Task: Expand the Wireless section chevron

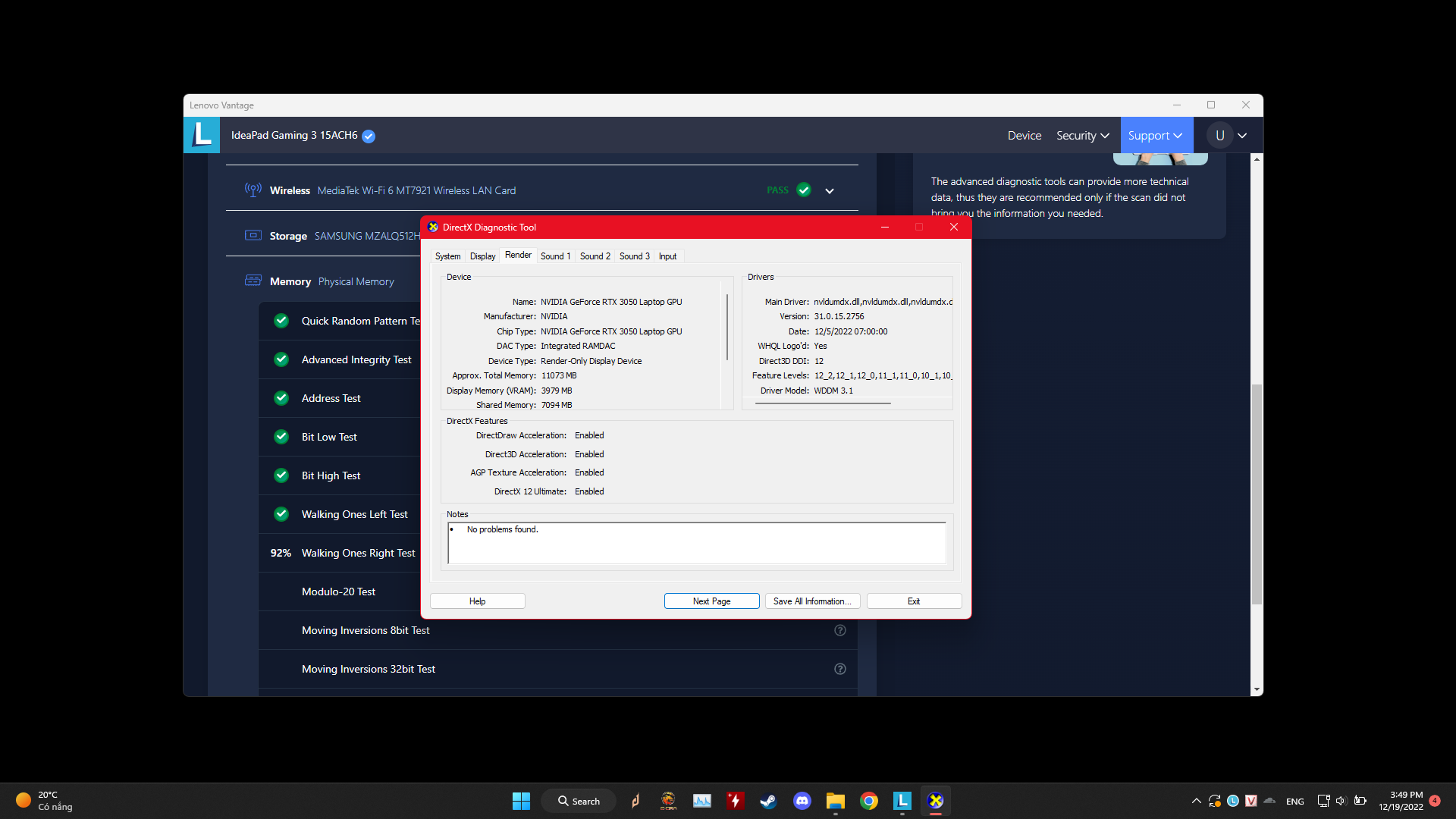Action: (830, 191)
